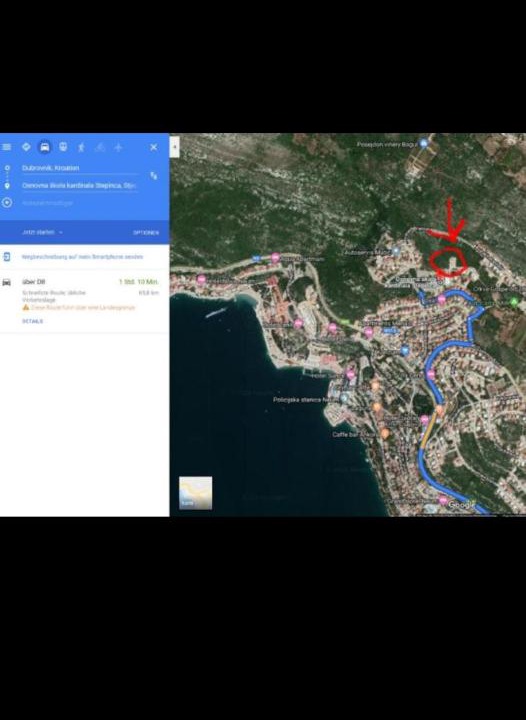
Task: Open the 'Jetzt starten' departure dropdown
Action: (42, 232)
